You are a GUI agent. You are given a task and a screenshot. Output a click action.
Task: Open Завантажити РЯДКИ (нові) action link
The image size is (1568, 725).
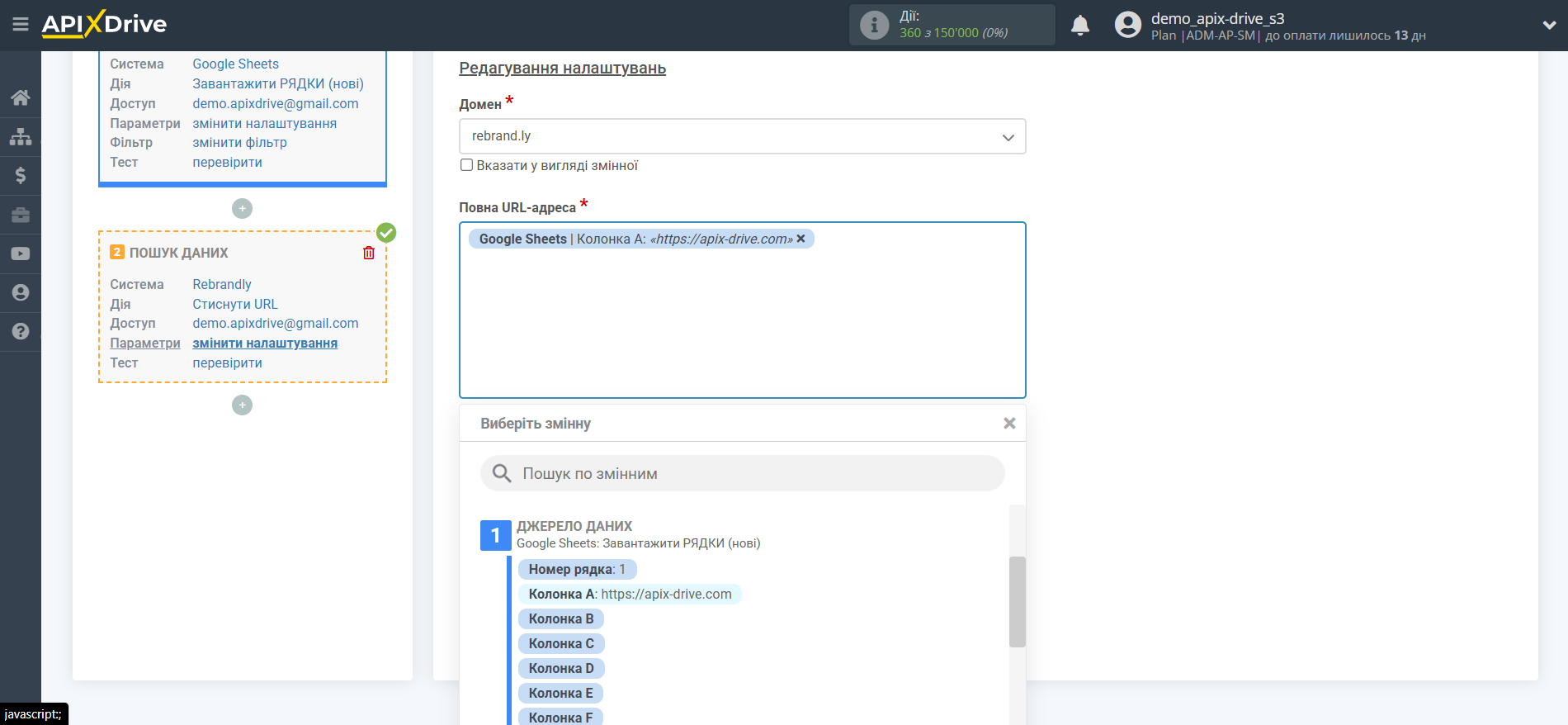click(278, 83)
